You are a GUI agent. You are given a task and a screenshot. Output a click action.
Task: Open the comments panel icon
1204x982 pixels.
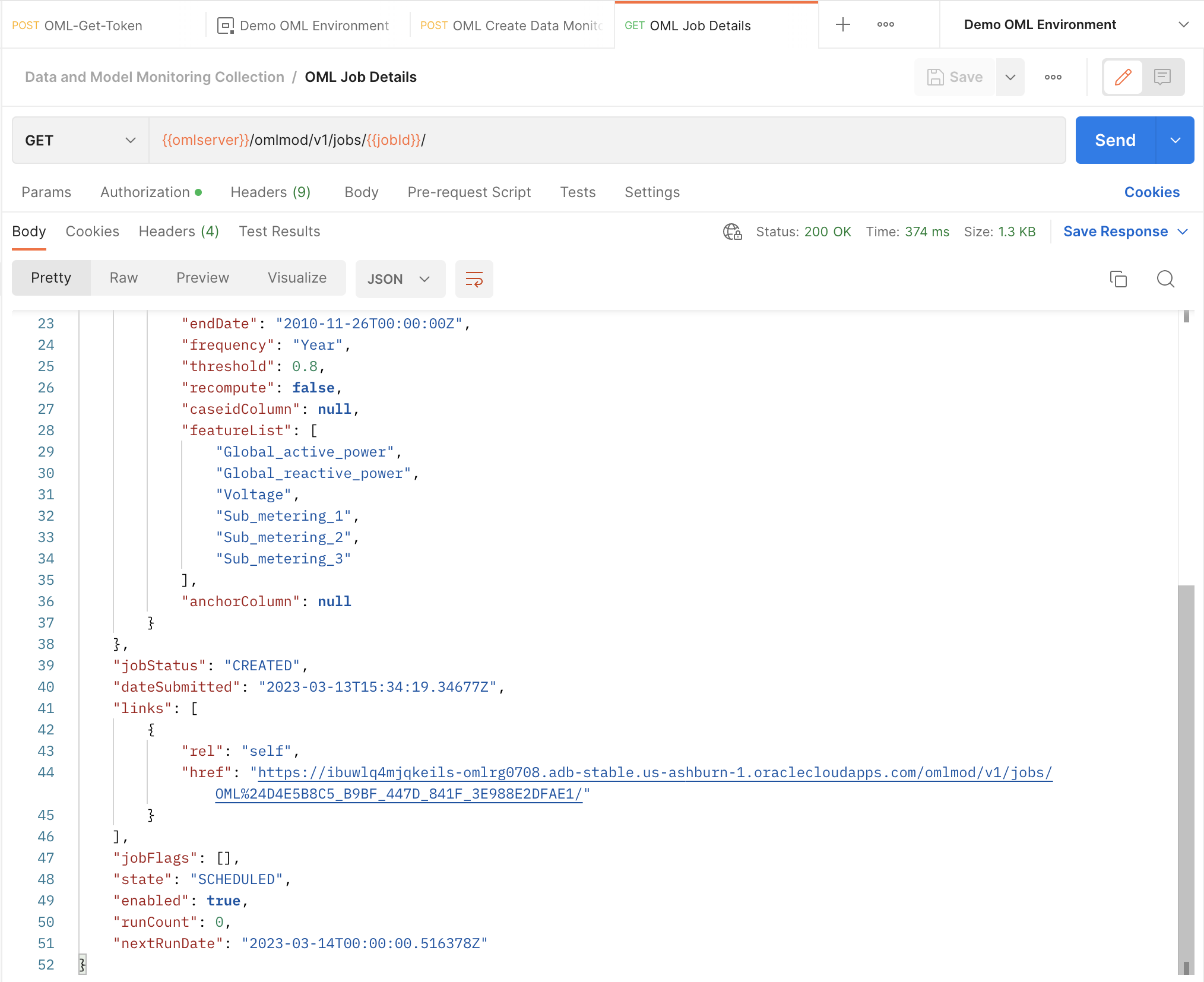[x=1162, y=77]
